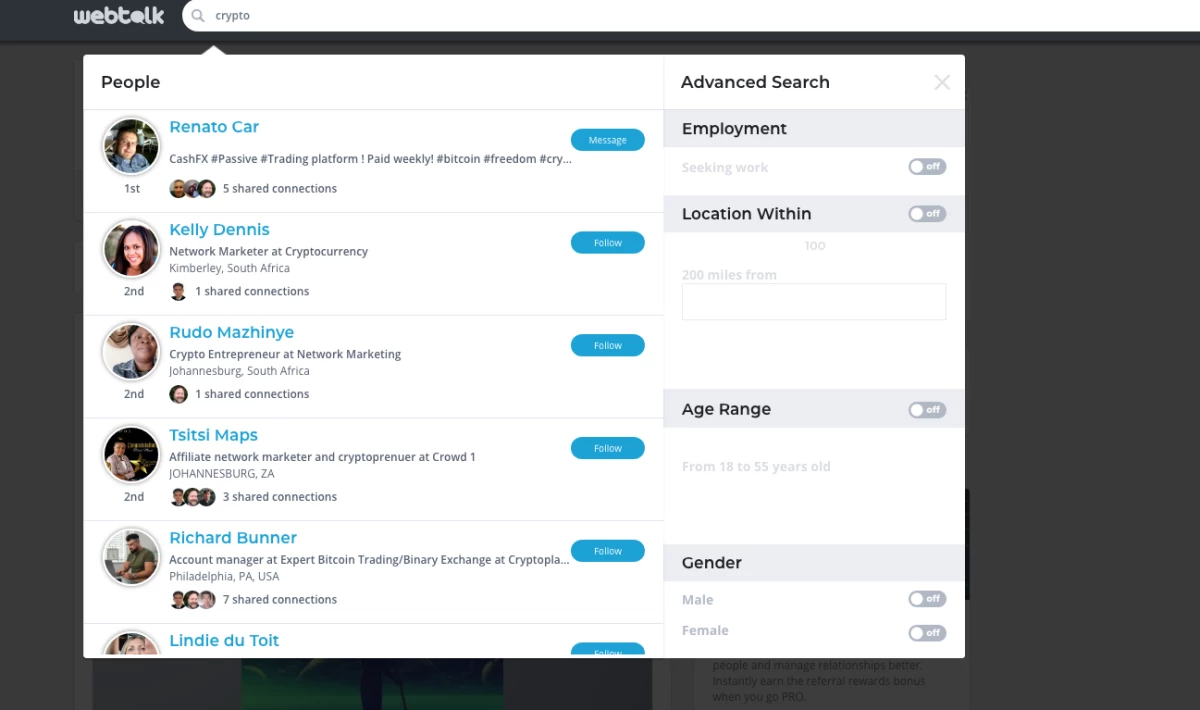Toggle the Seeking work switch
This screenshot has width=1200, height=710.
coord(926,167)
